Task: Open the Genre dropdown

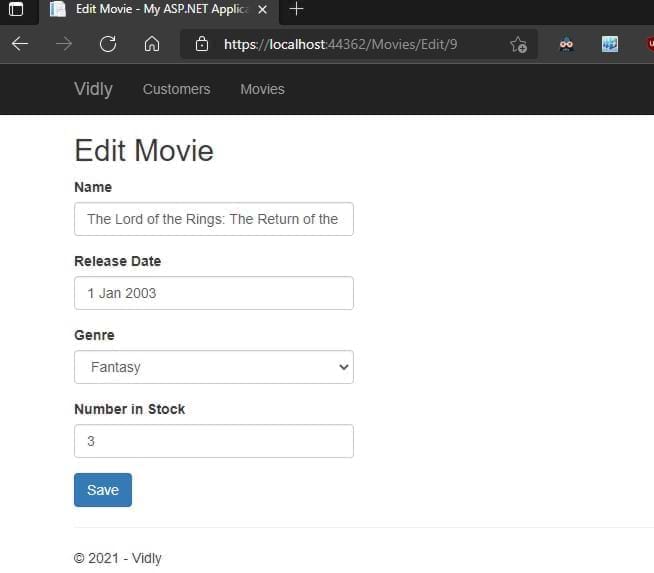Action: (x=214, y=367)
